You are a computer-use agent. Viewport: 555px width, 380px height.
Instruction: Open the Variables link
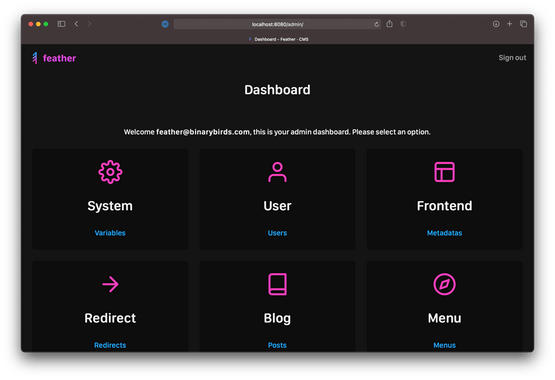click(x=110, y=233)
